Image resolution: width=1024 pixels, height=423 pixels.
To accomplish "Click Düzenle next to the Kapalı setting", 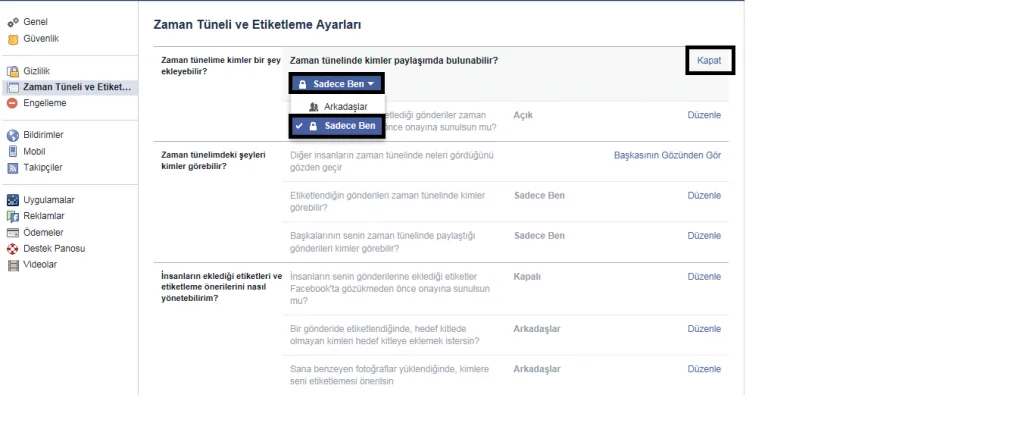I will (x=704, y=276).
